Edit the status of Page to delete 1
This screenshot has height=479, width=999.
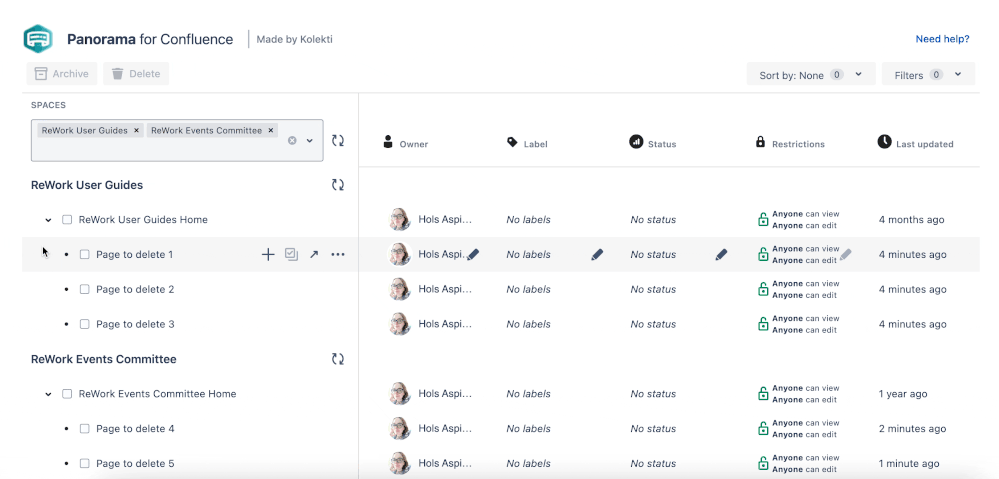click(721, 255)
